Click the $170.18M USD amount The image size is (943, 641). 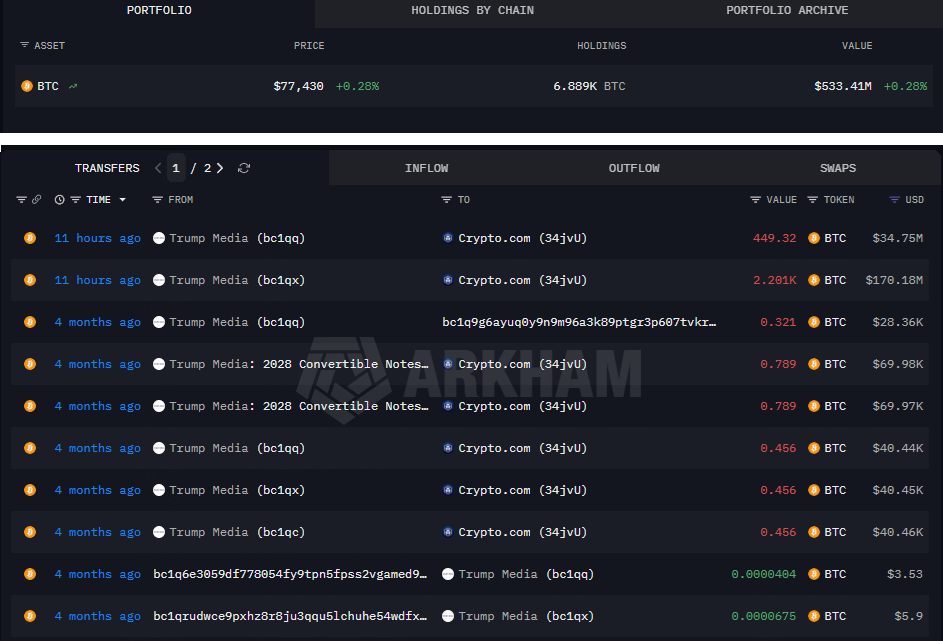point(894,280)
